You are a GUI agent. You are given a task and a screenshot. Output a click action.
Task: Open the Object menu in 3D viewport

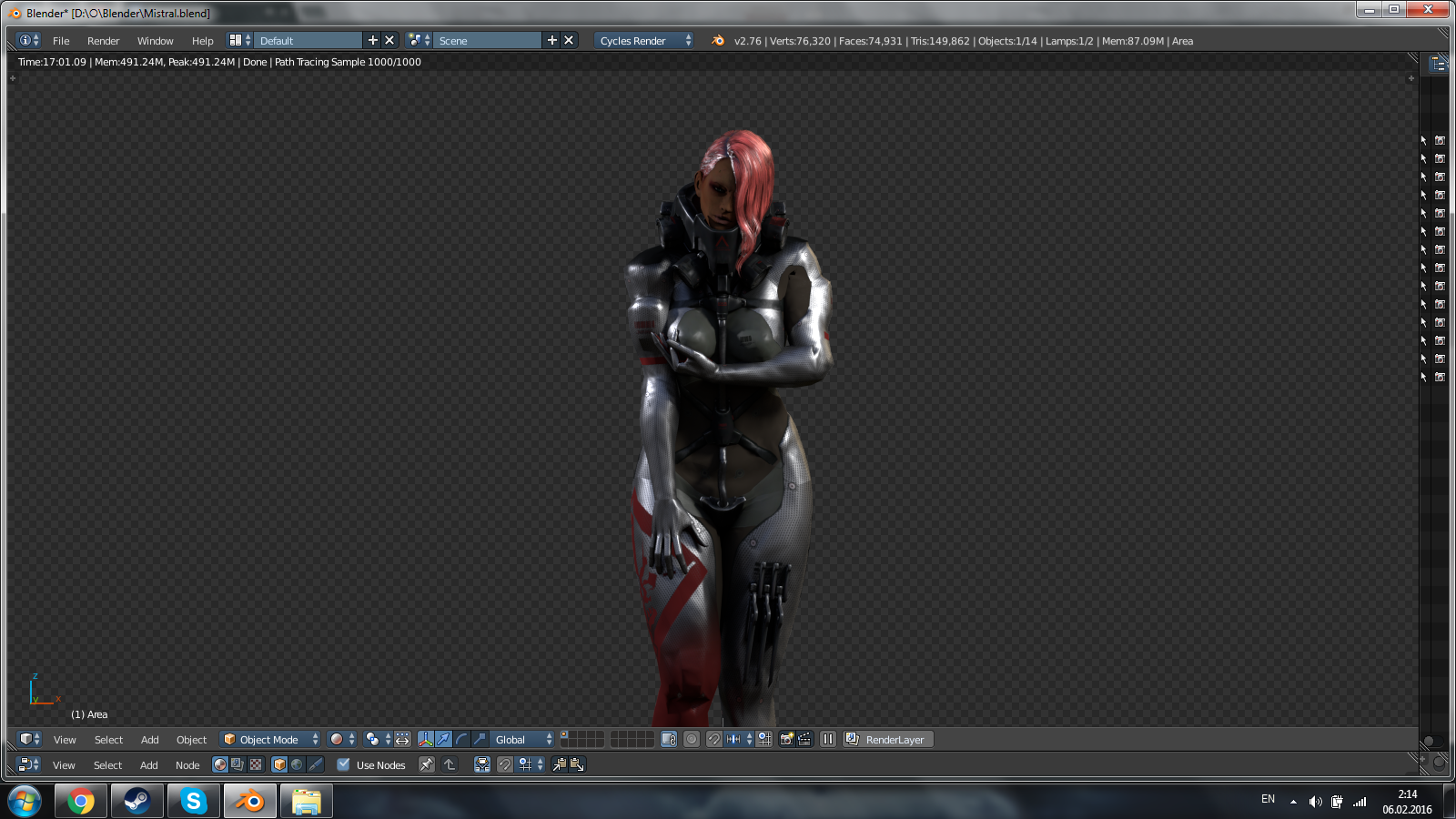[191, 739]
